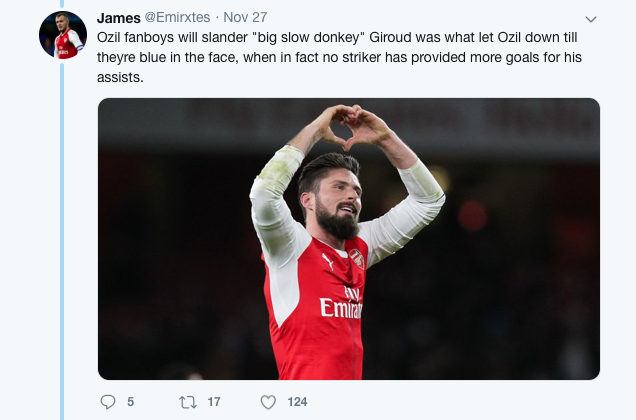Click the reply count number 5

131,402
